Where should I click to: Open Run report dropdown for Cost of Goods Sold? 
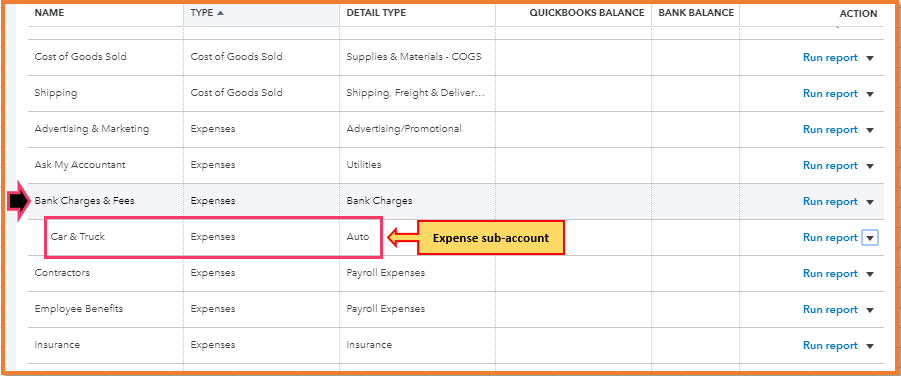[869, 58]
